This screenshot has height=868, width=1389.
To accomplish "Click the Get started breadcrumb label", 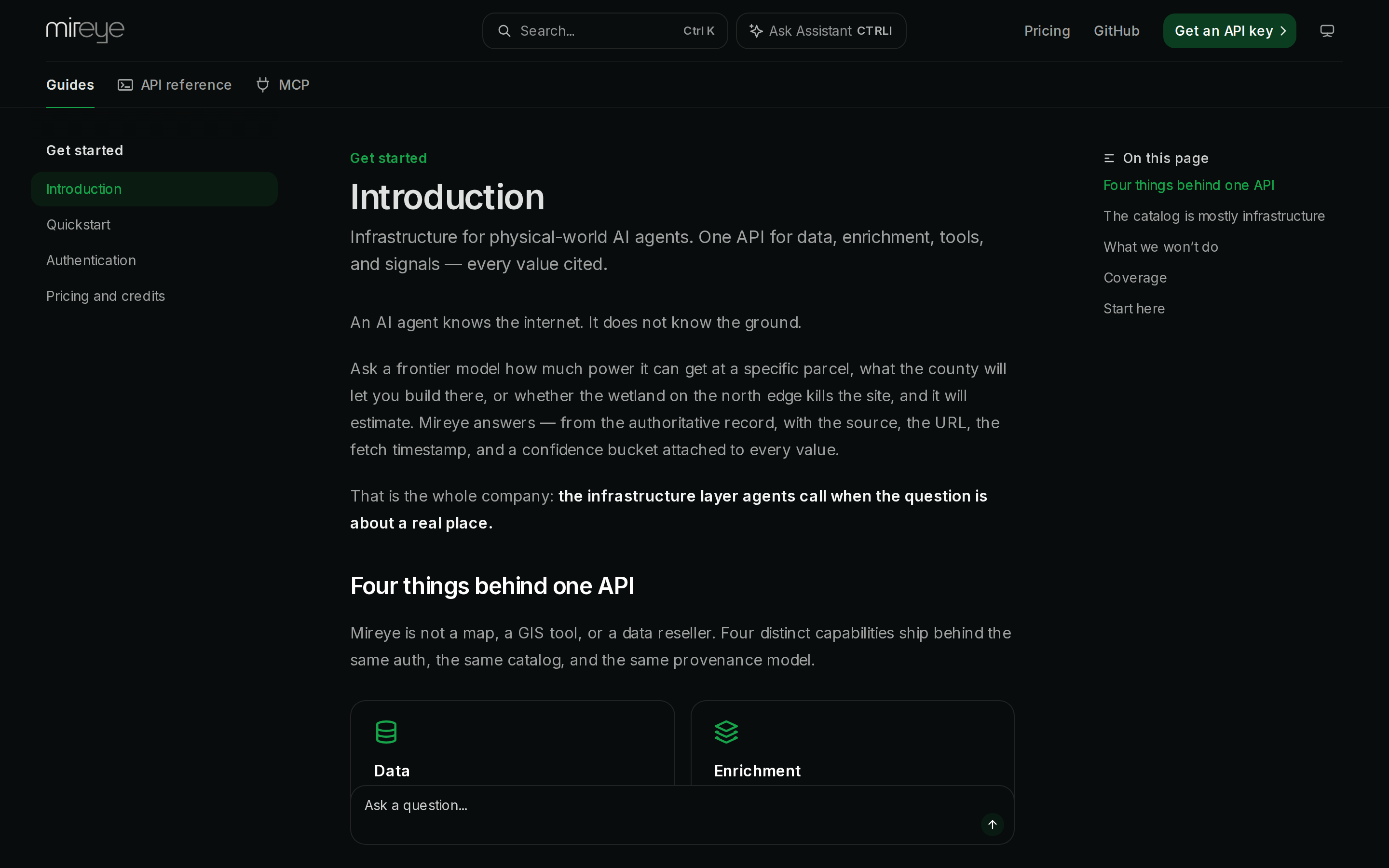I will [x=389, y=159].
